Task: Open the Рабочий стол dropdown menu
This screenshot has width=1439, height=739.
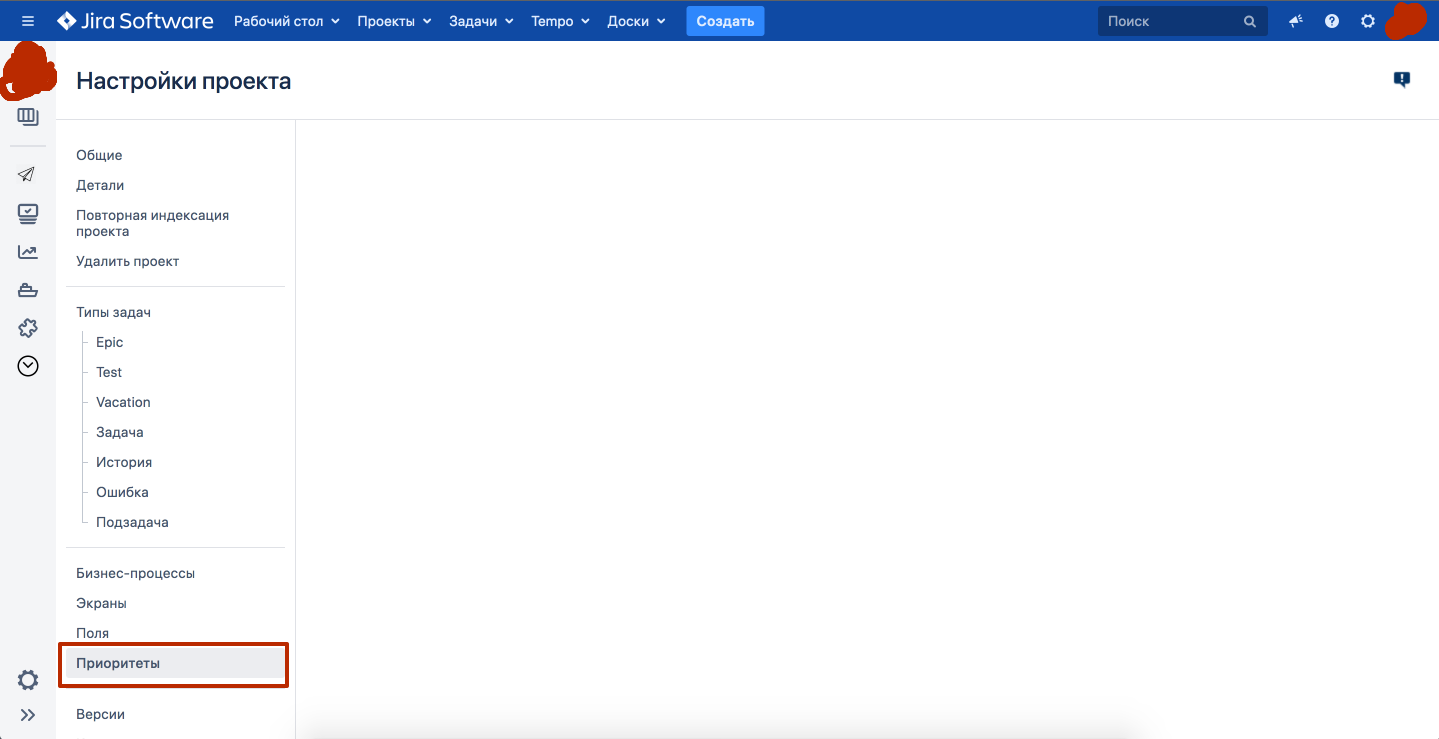Action: pyautogui.click(x=286, y=21)
